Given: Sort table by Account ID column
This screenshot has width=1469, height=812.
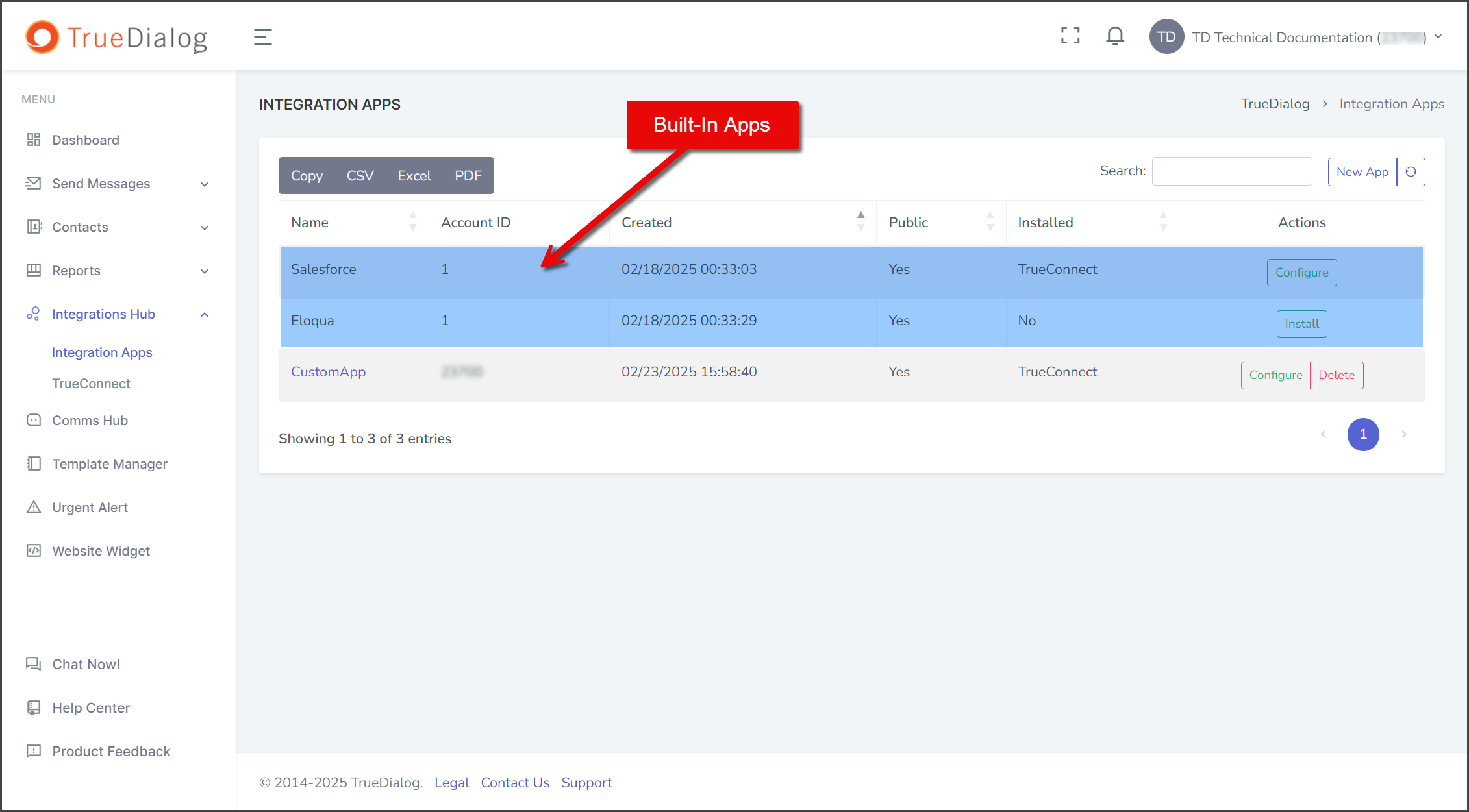Looking at the screenshot, I should point(519,223).
